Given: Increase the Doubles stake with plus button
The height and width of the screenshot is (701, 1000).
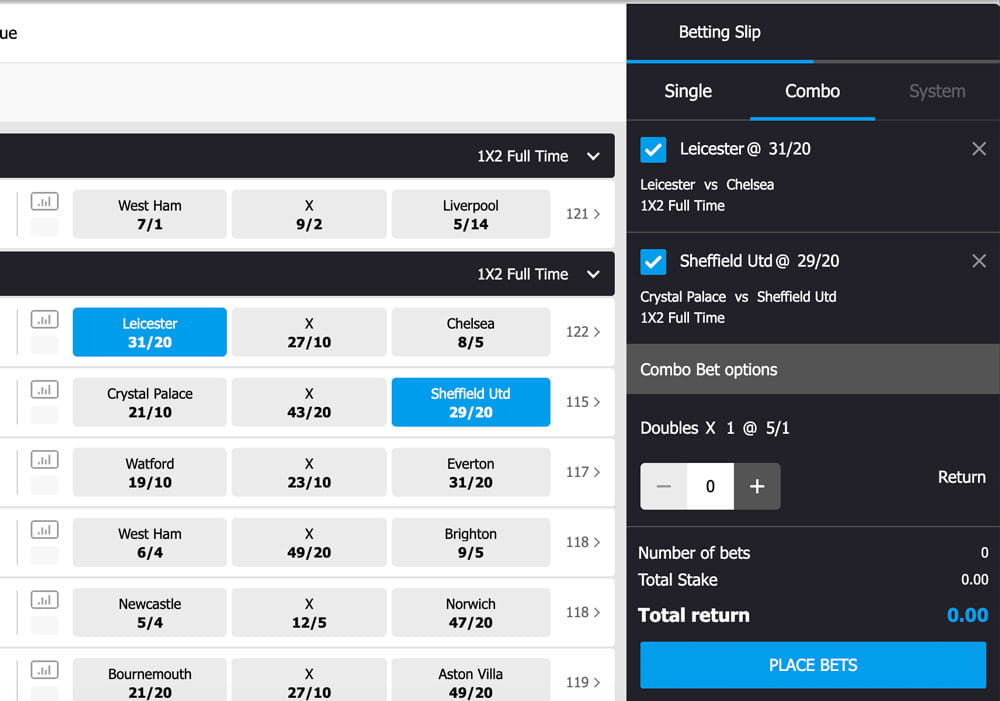Looking at the screenshot, I should (757, 487).
